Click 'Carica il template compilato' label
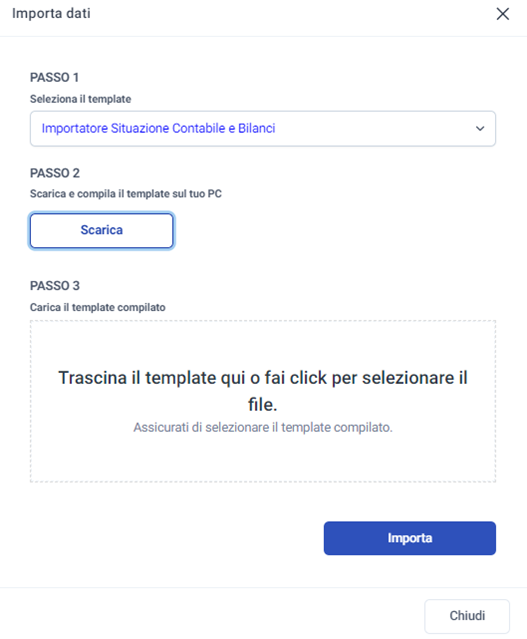The image size is (527, 639). (x=98, y=307)
